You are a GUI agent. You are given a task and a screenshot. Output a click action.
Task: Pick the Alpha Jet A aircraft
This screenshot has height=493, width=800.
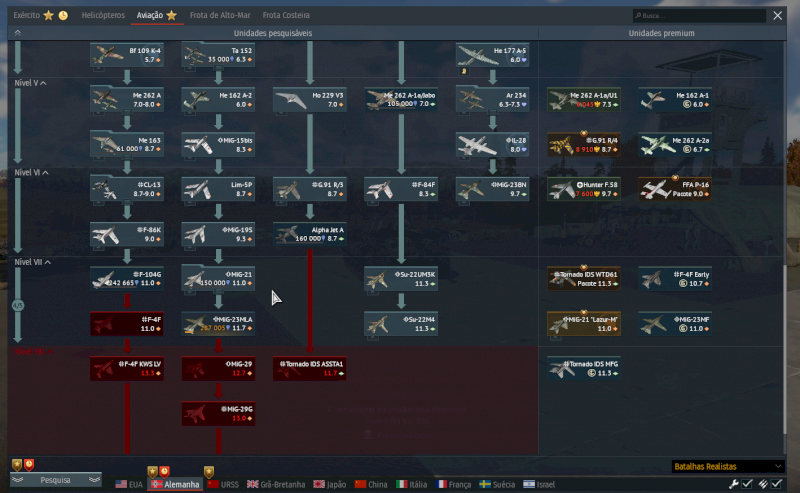pyautogui.click(x=309, y=234)
